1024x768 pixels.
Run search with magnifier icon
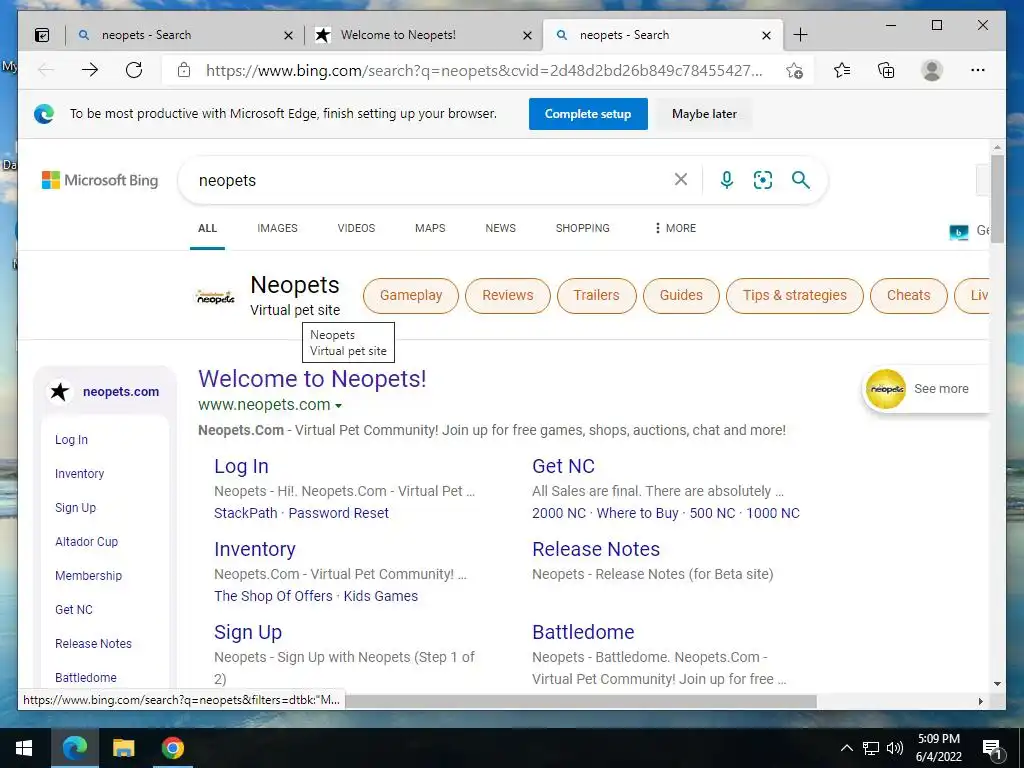(x=801, y=180)
